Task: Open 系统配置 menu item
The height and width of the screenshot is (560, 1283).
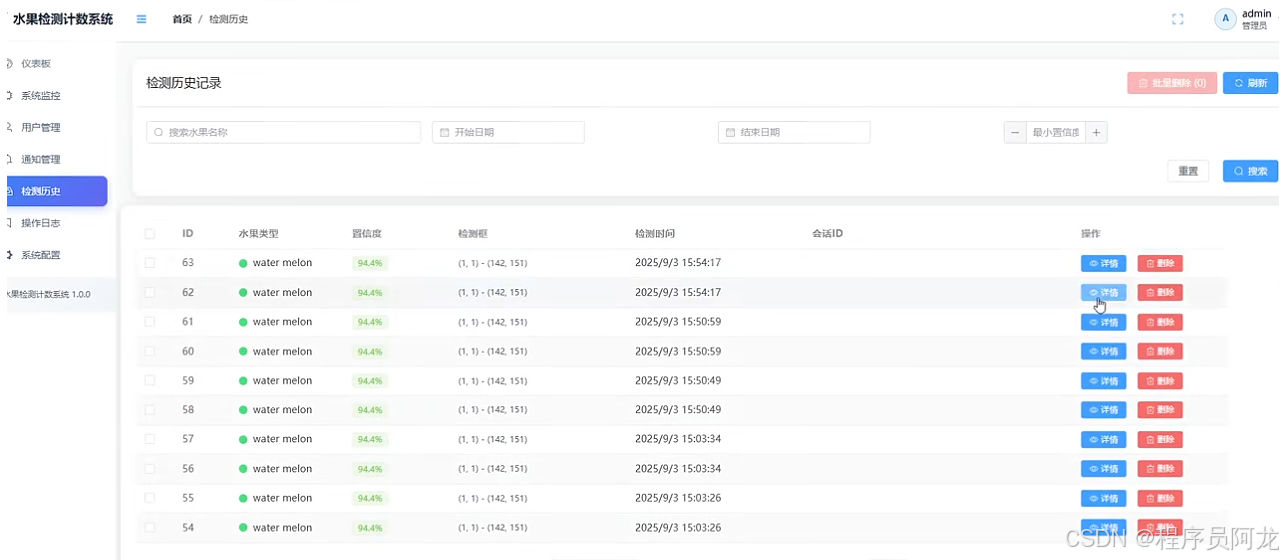Action: tap(41, 255)
